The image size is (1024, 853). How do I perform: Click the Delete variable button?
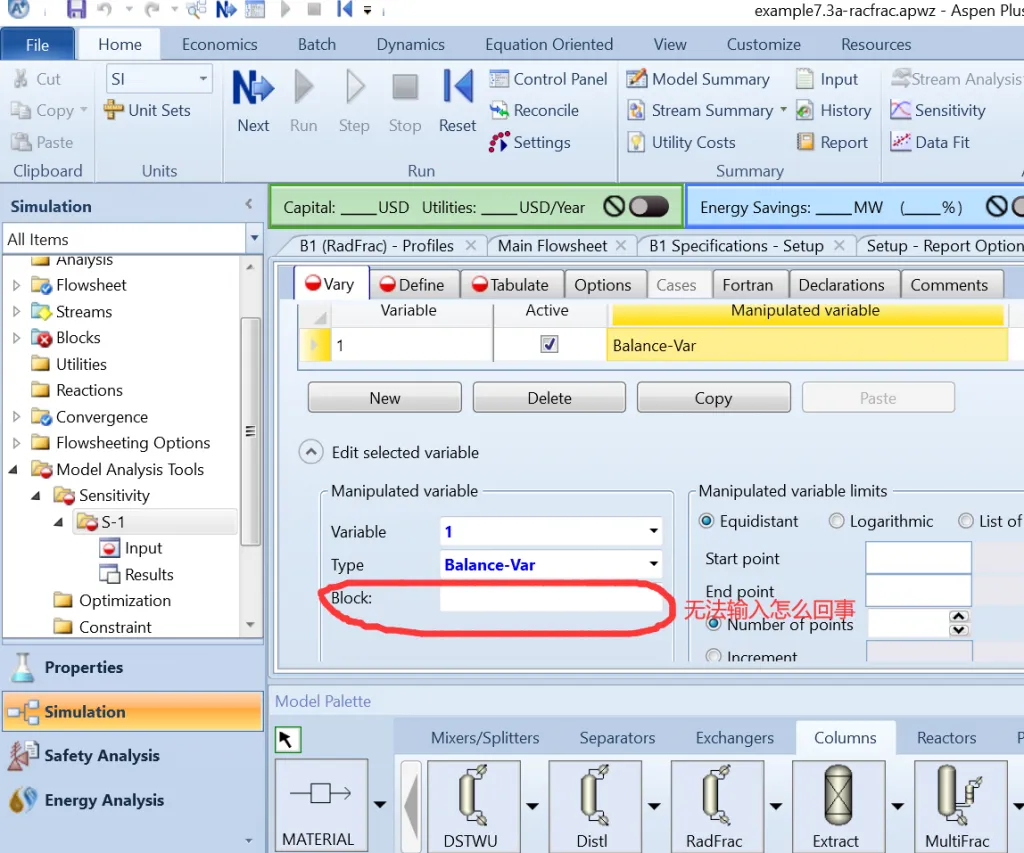549,398
